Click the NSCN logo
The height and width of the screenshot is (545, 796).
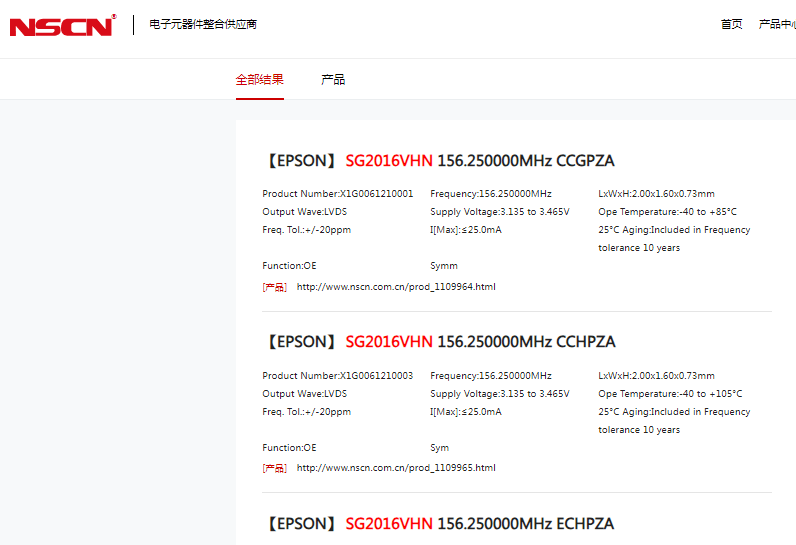click(63, 25)
